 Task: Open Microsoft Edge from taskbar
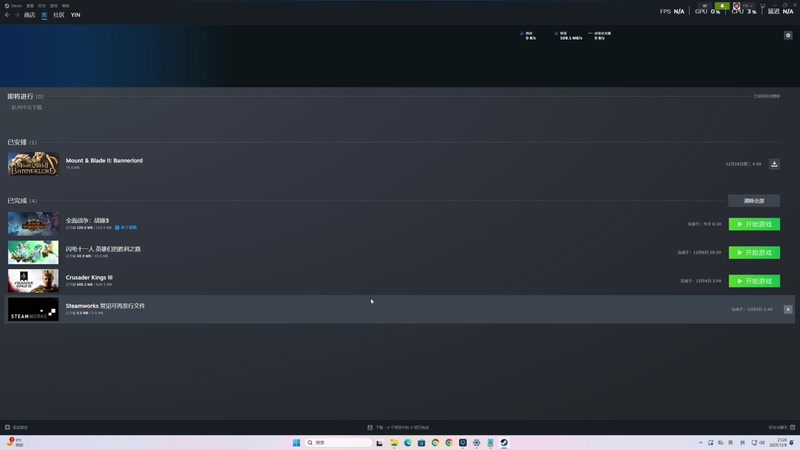tap(408, 442)
